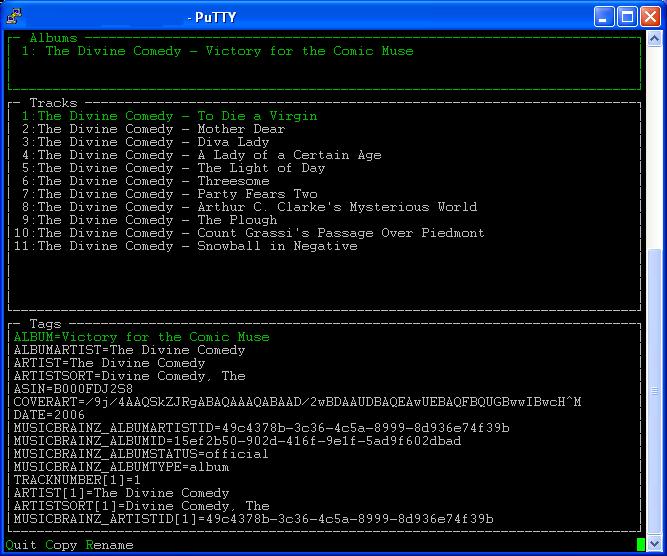Maximize the PuTTY window

627,15
